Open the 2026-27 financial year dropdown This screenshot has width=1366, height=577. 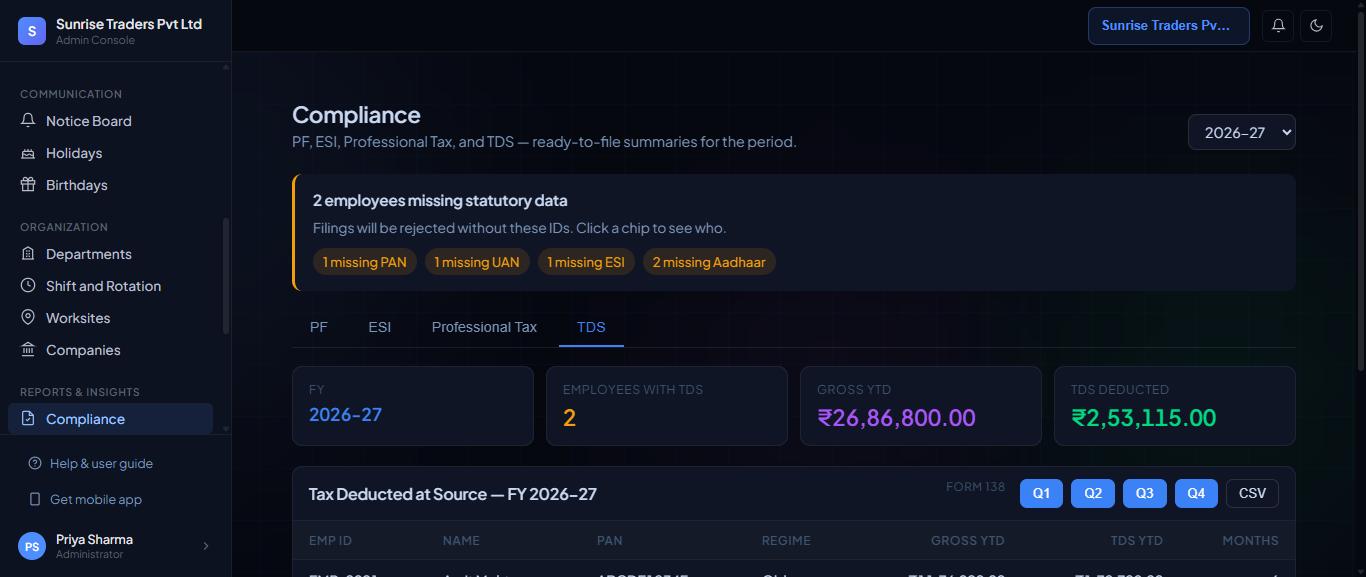click(x=1242, y=132)
